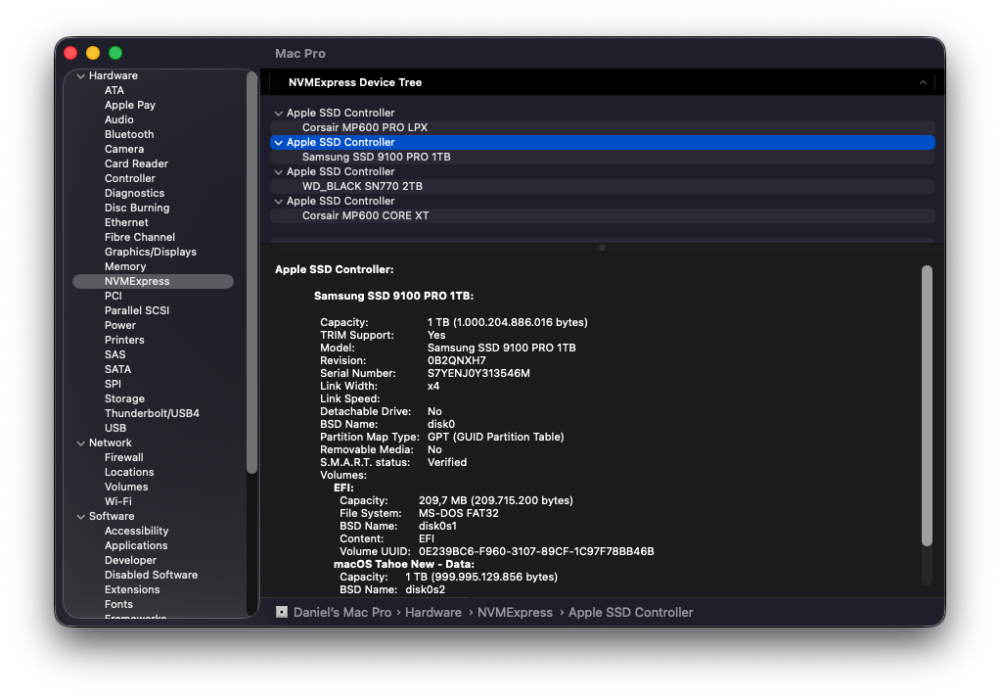Select Volumes under Network

click(x=126, y=487)
